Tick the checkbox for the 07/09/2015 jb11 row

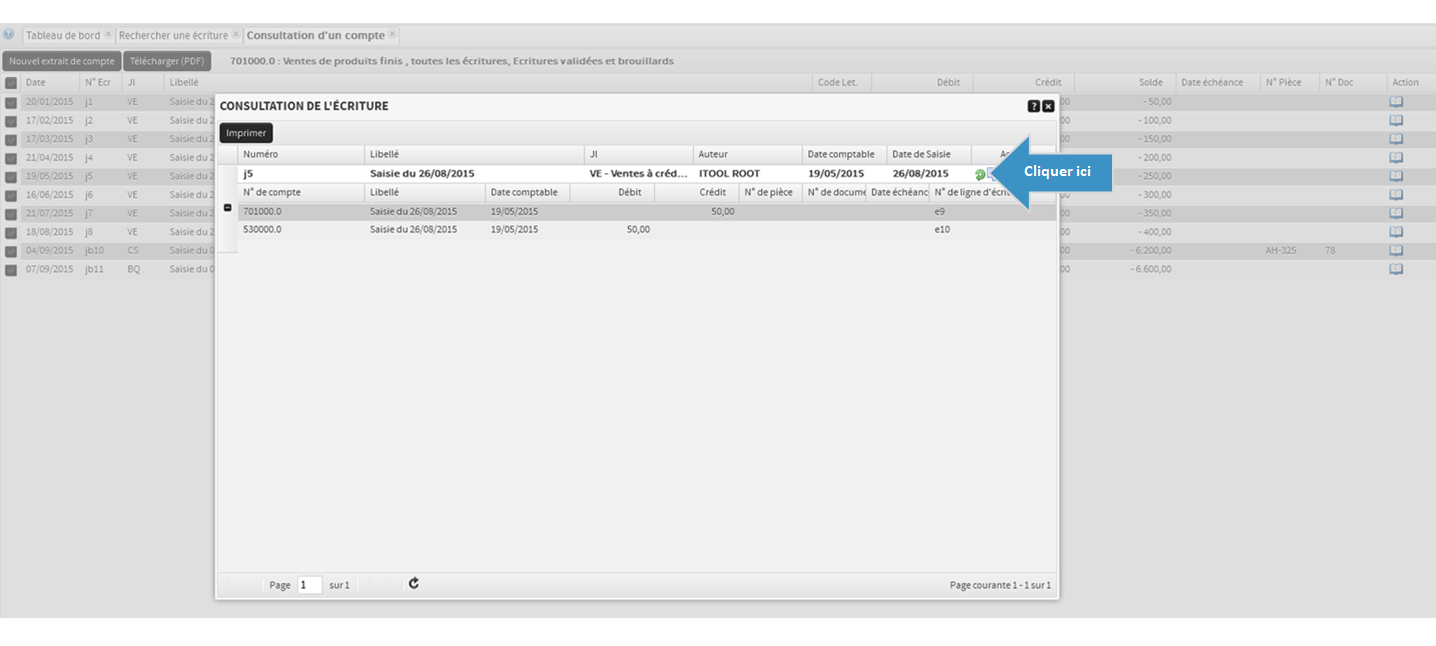click(x=10, y=270)
